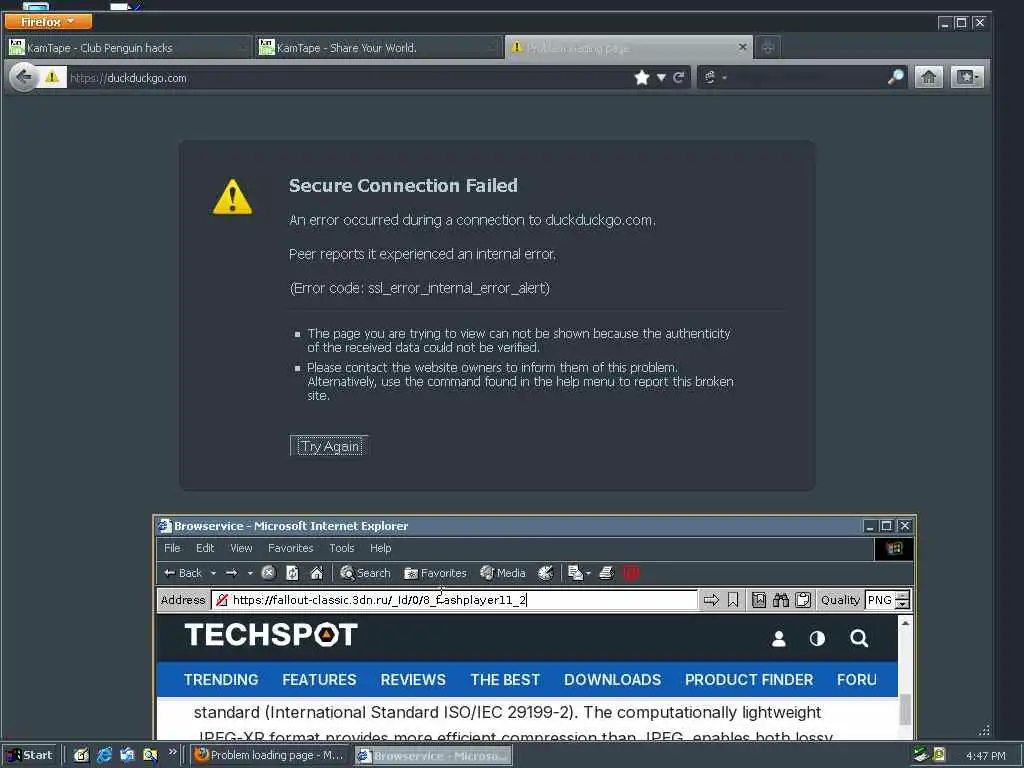Click the clipboard icon in Browservice bar
Image resolution: width=1024 pixels, height=768 pixels.
coord(803,600)
